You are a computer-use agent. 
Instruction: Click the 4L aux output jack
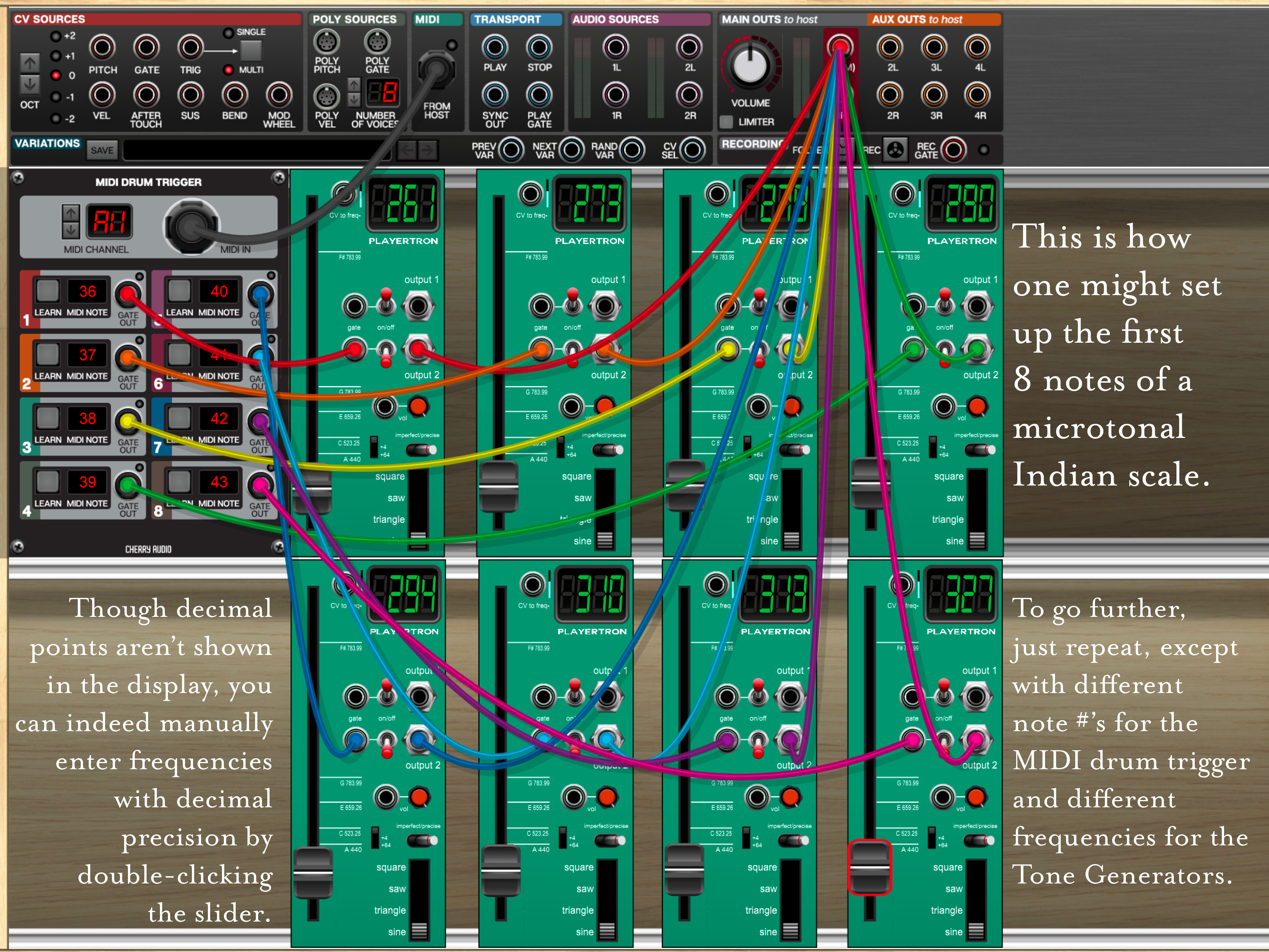[x=978, y=48]
